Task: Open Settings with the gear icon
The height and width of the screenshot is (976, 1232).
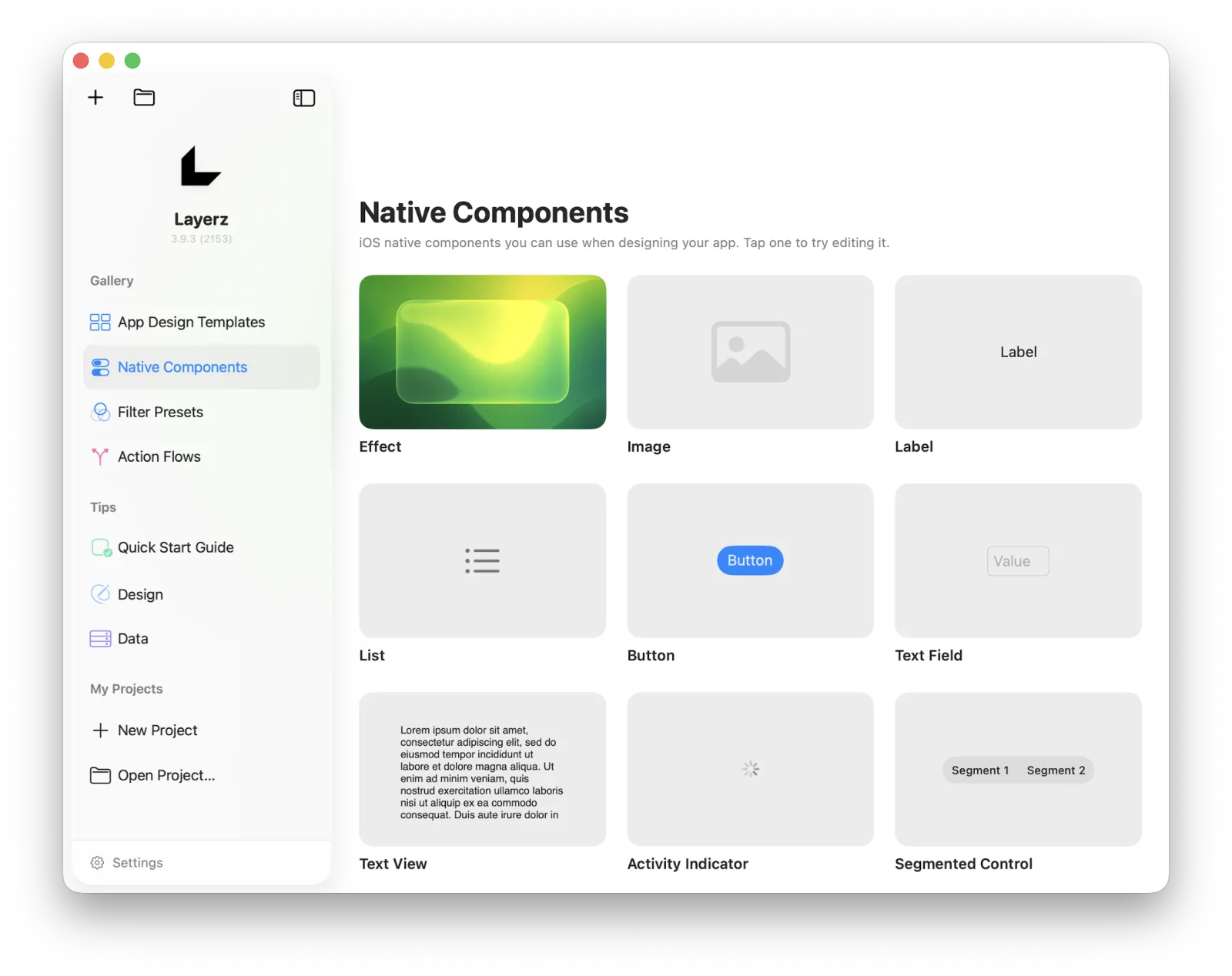Action: point(97,863)
